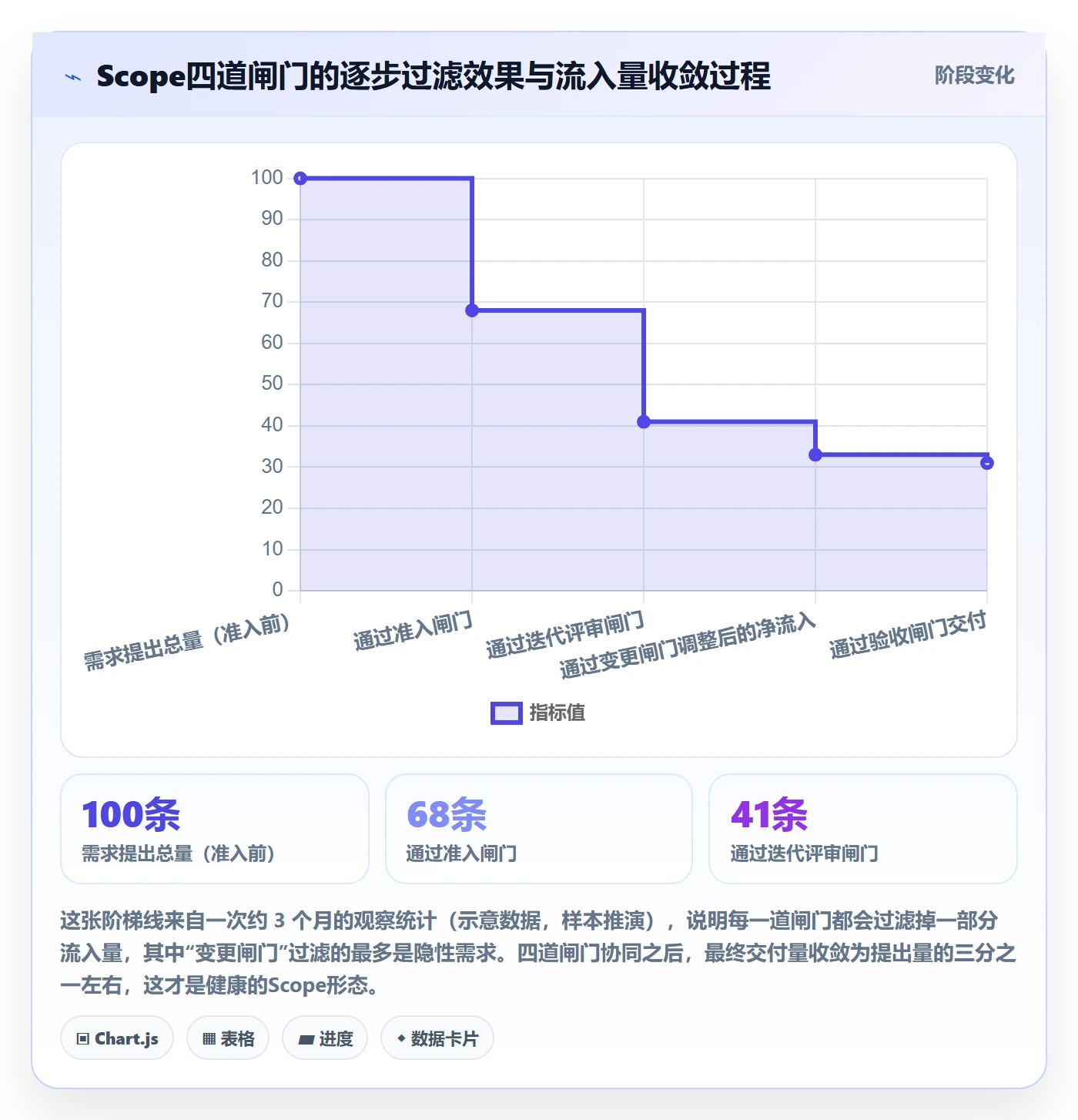Click the 进度 tag chip
This screenshot has width=1078, height=1120.
coord(325,1038)
